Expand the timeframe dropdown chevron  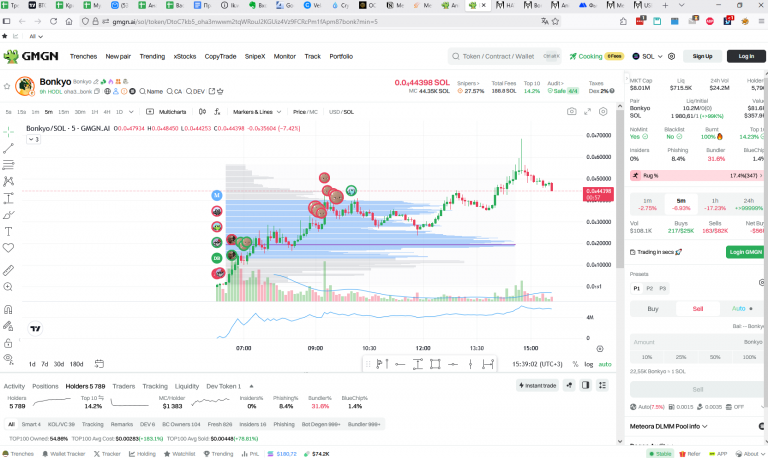131,112
